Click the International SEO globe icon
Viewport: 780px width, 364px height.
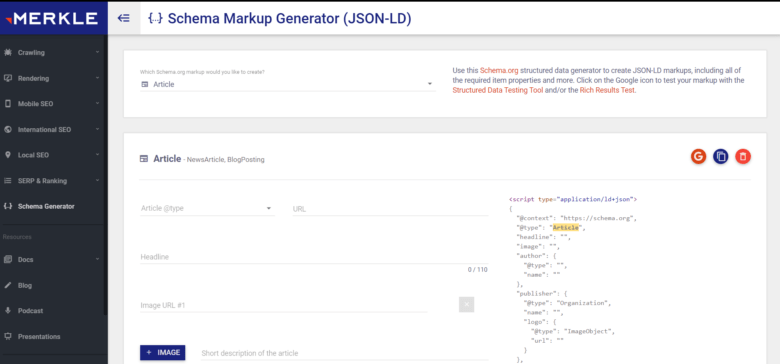tap(7, 129)
